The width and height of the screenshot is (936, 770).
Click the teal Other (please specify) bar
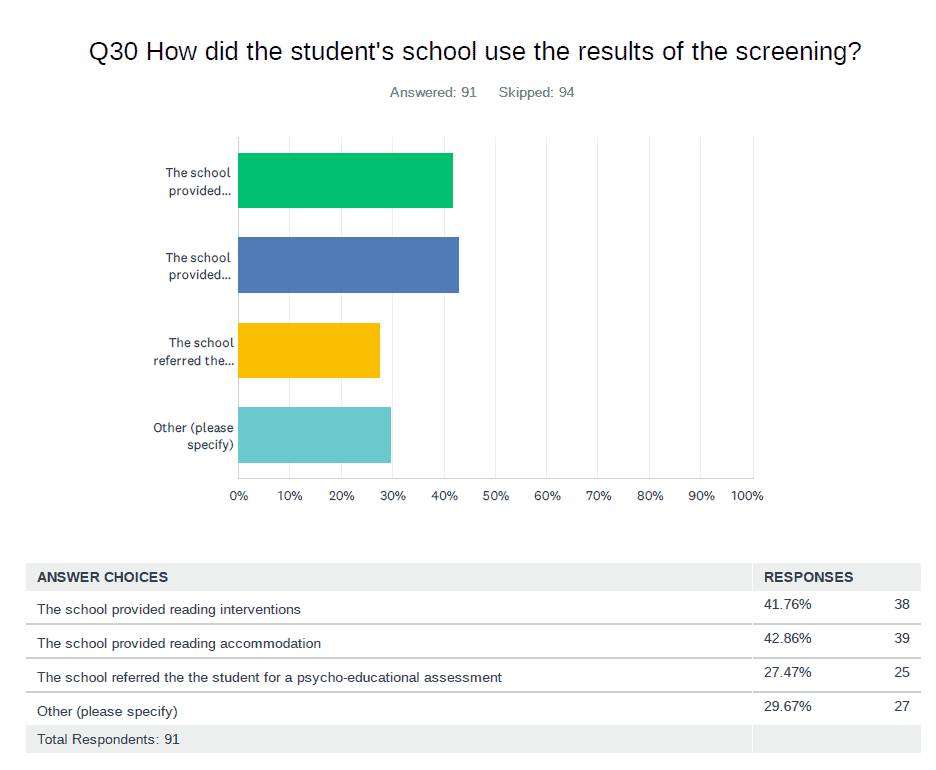[314, 435]
